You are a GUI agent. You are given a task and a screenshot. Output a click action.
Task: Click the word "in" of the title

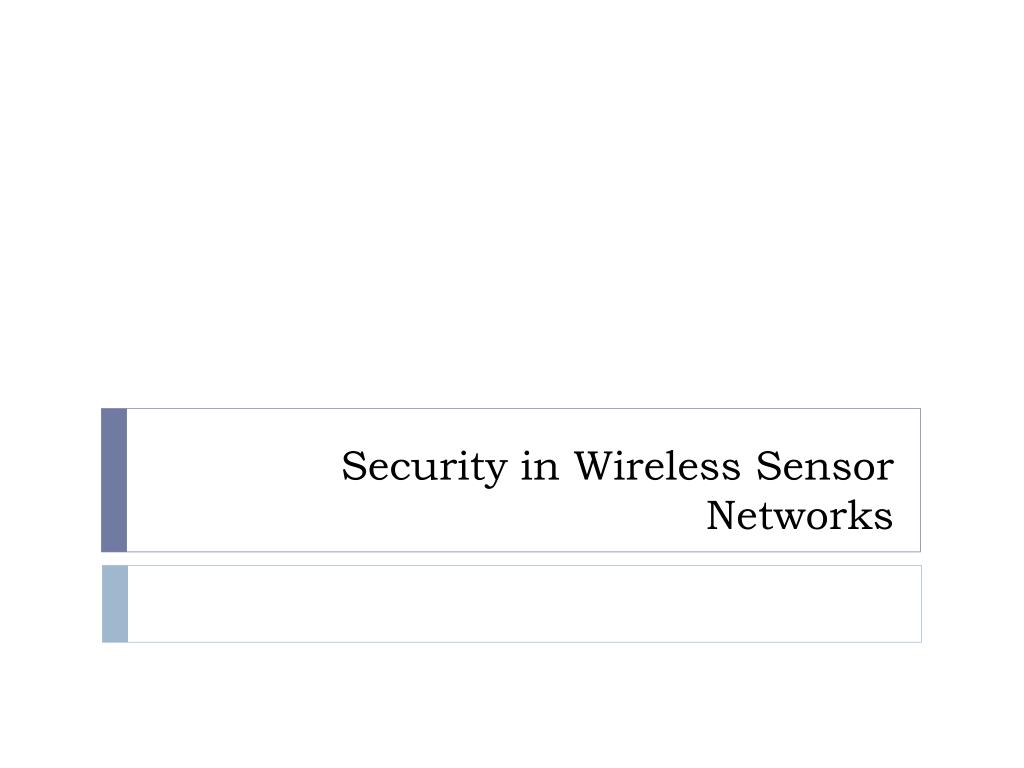point(539,466)
